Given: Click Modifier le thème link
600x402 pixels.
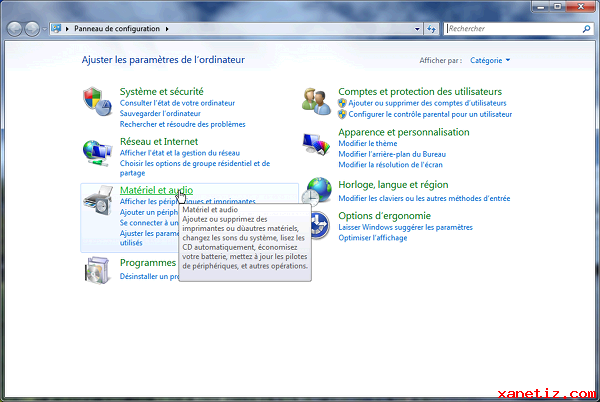Looking at the screenshot, I should click(x=368, y=143).
